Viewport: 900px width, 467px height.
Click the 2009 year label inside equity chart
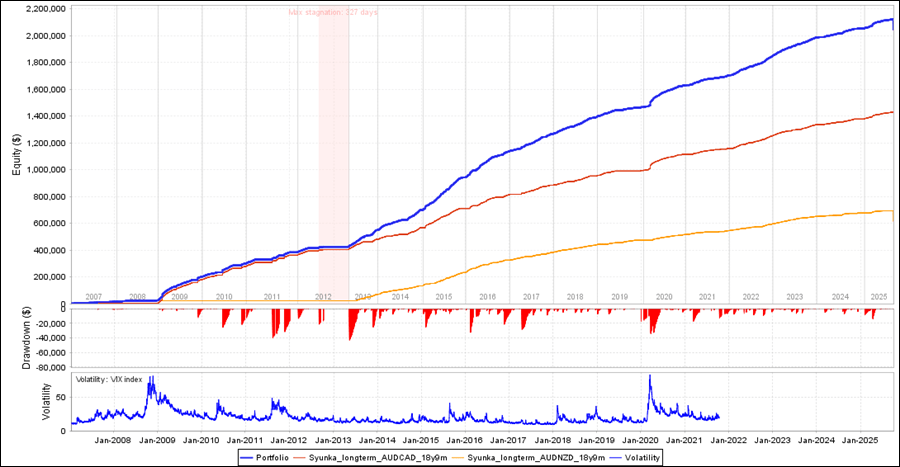(x=179, y=297)
